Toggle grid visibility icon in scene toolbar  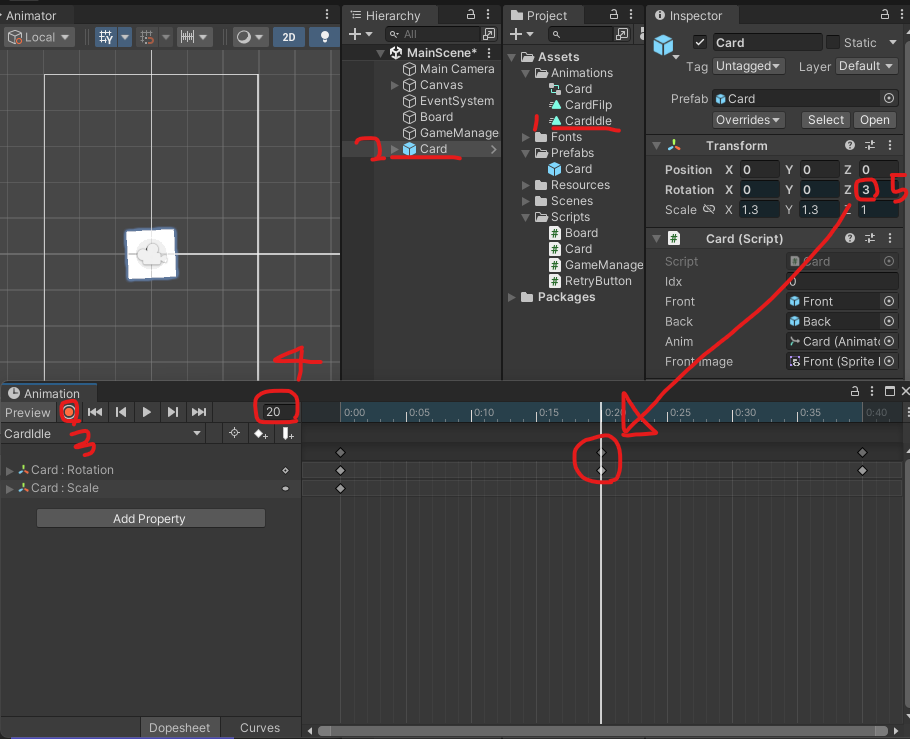tap(106, 37)
